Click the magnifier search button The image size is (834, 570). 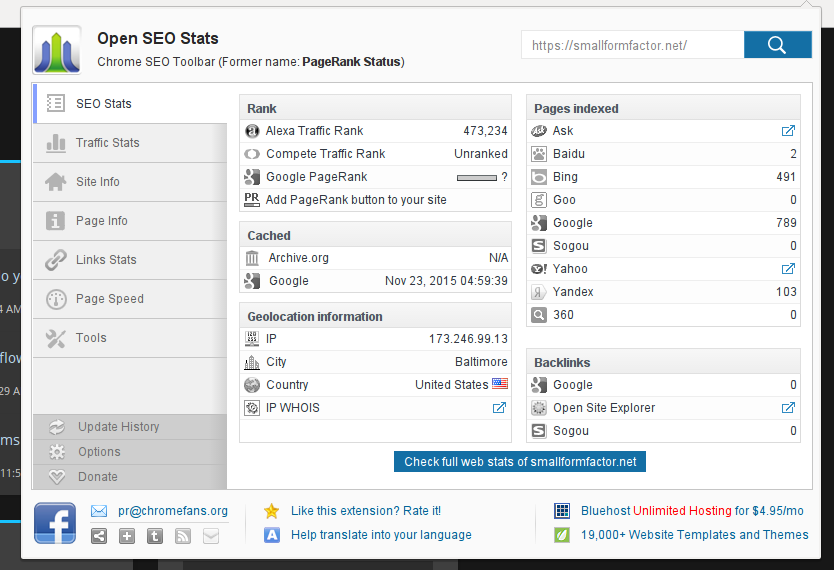coord(777,45)
